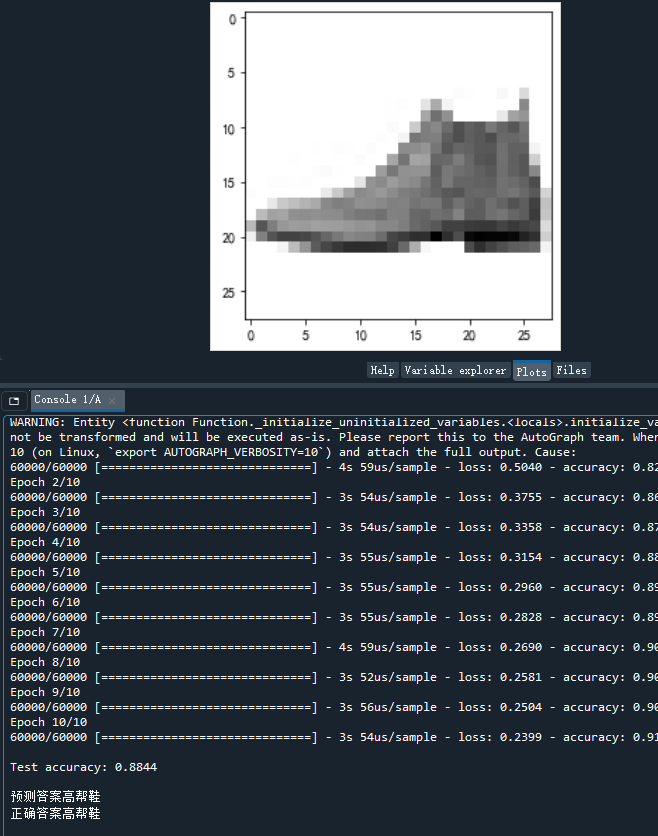The width and height of the screenshot is (658, 836).
Task: Close the Console 1/A tab
Action: pos(112,400)
